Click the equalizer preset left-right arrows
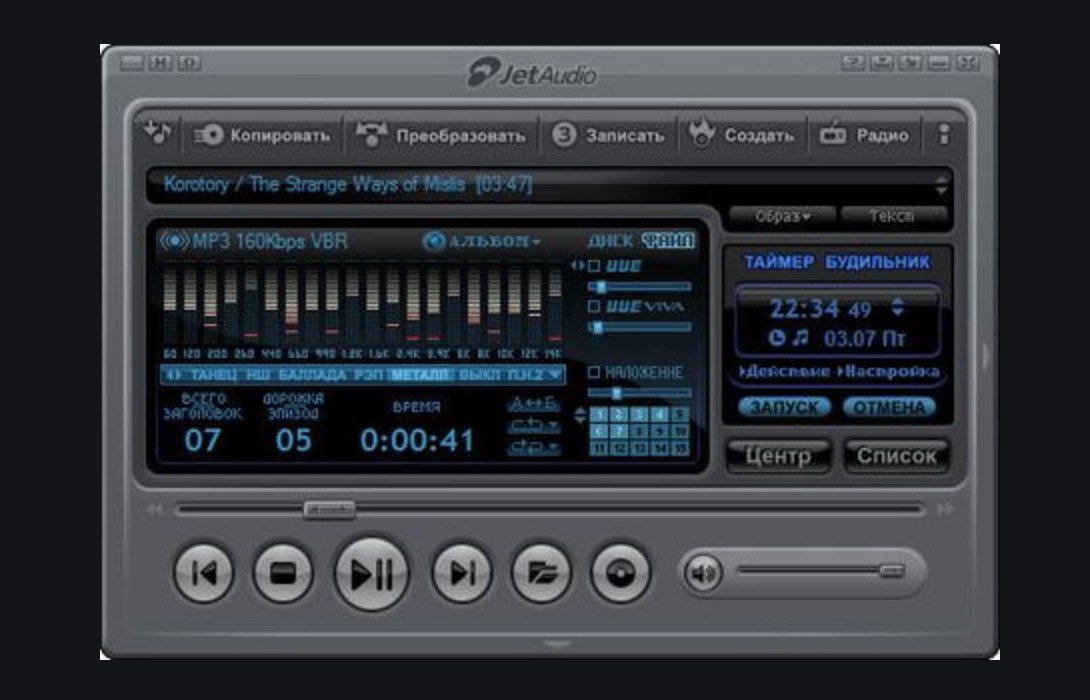The image size is (1090, 700). tap(174, 375)
